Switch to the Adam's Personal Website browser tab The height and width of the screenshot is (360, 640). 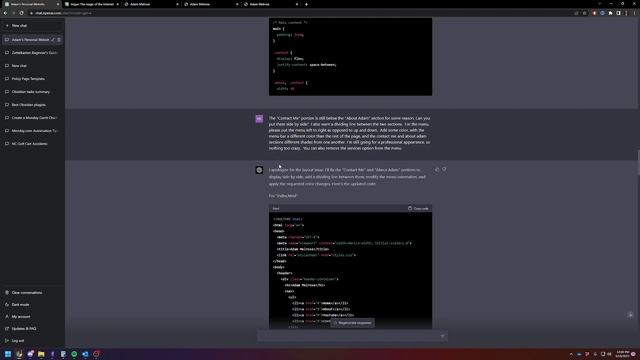31,4
